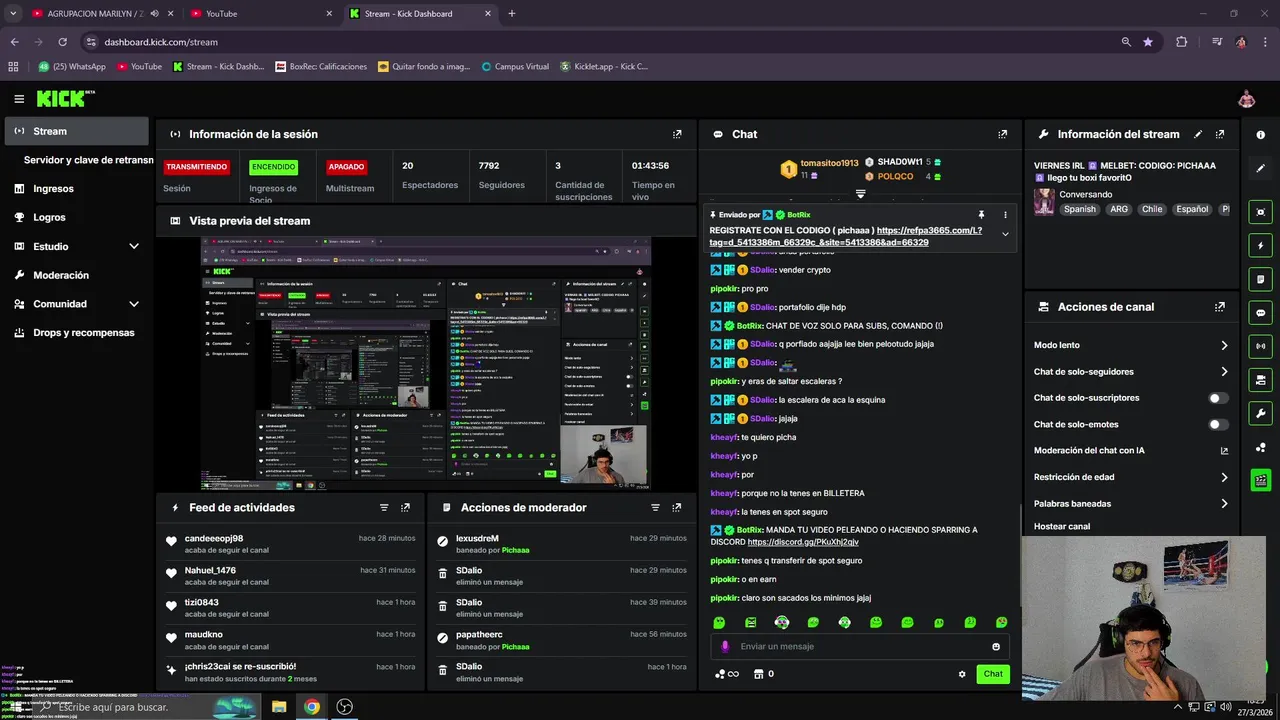Click the broadcast signal icon in the right sidebar
The height and width of the screenshot is (720, 1280).
tap(1260, 346)
